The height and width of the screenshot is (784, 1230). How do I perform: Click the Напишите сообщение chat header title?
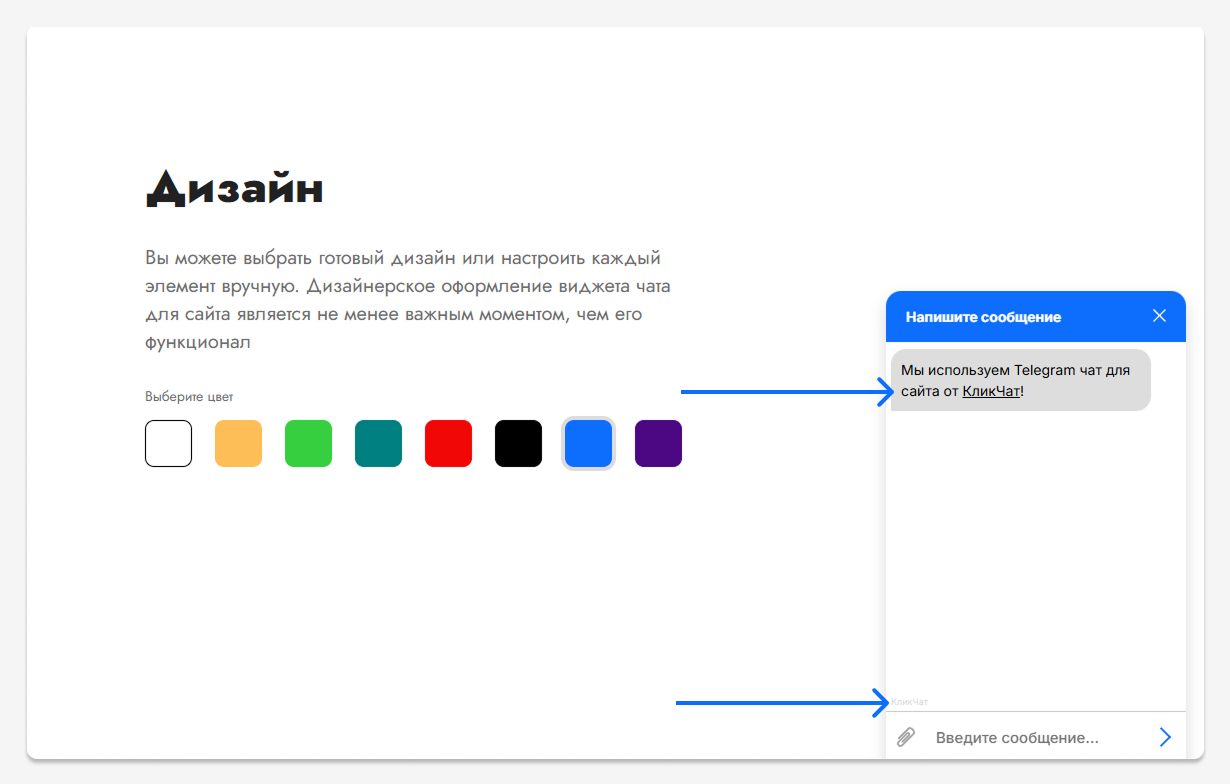click(x=983, y=317)
